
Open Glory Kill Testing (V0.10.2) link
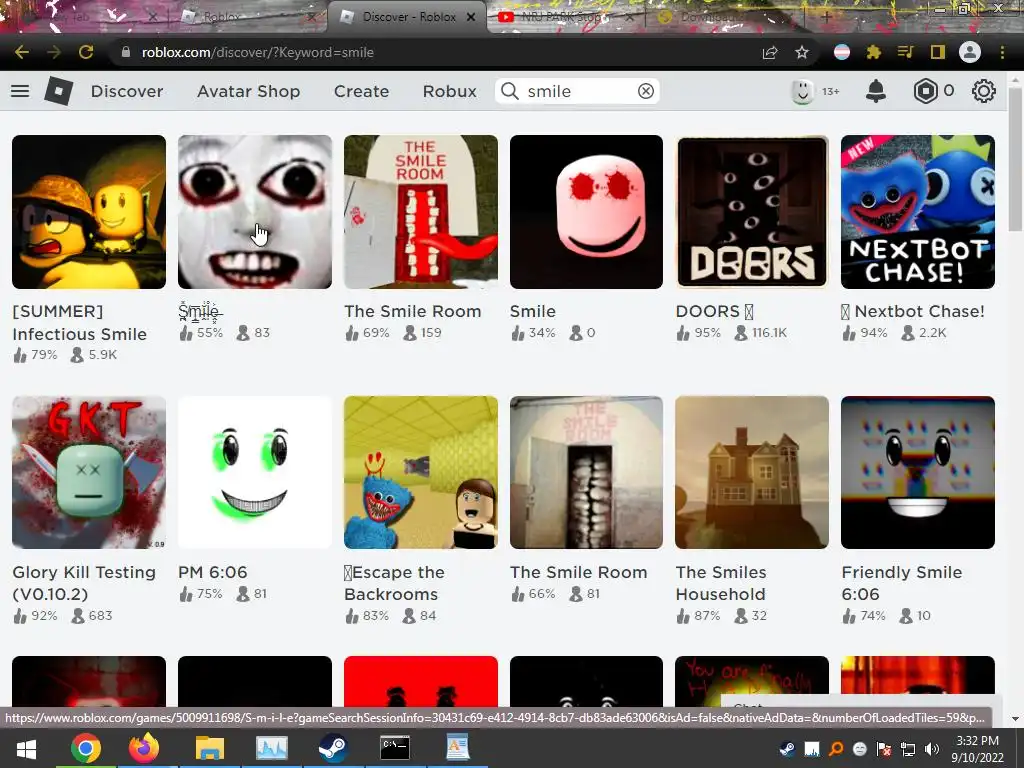coord(84,583)
